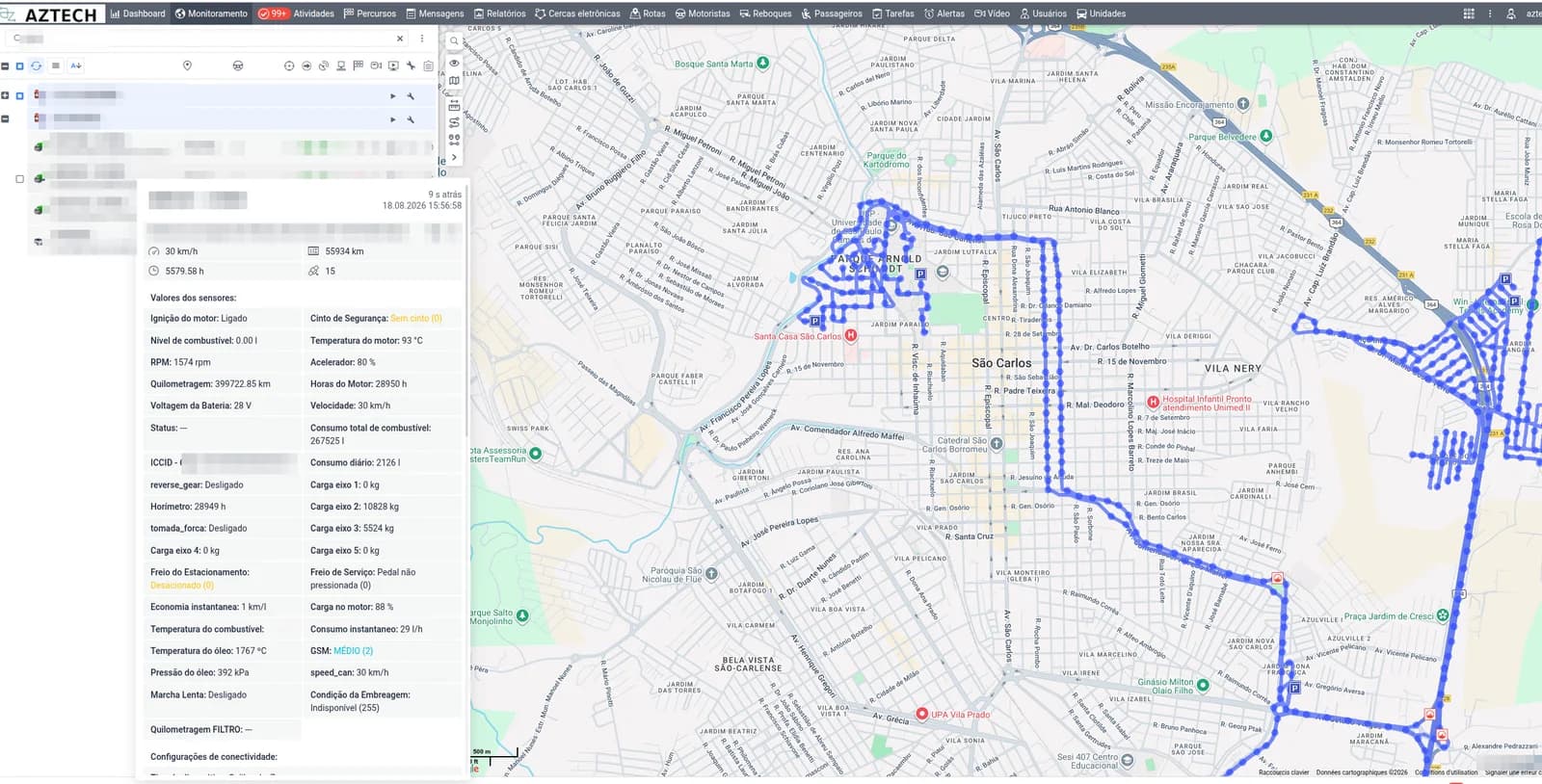The image size is (1542, 784).
Task: Open the Unidades menu
Action: click(1101, 13)
